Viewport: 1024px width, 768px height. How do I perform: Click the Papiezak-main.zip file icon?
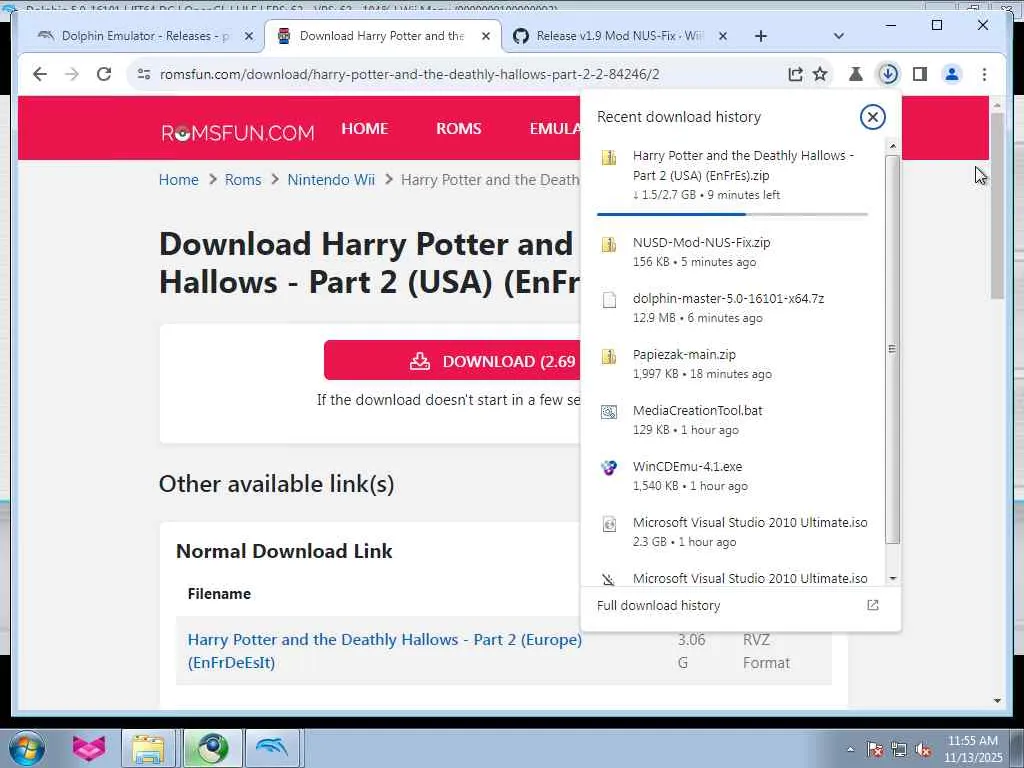click(609, 356)
